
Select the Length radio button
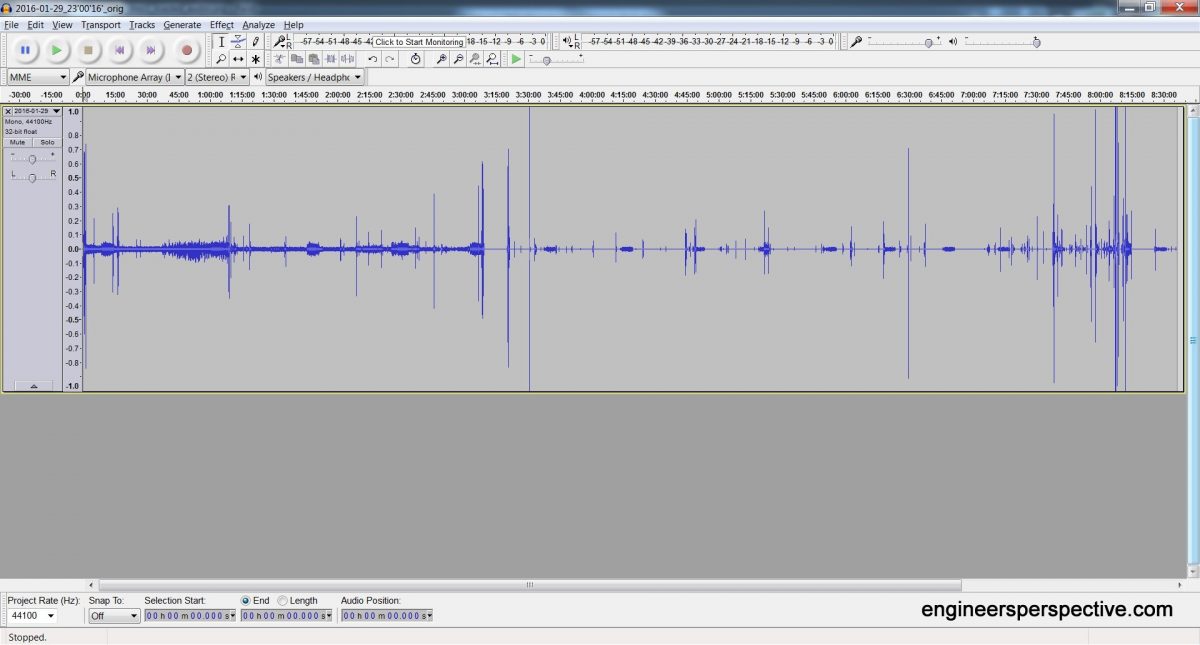[283, 601]
